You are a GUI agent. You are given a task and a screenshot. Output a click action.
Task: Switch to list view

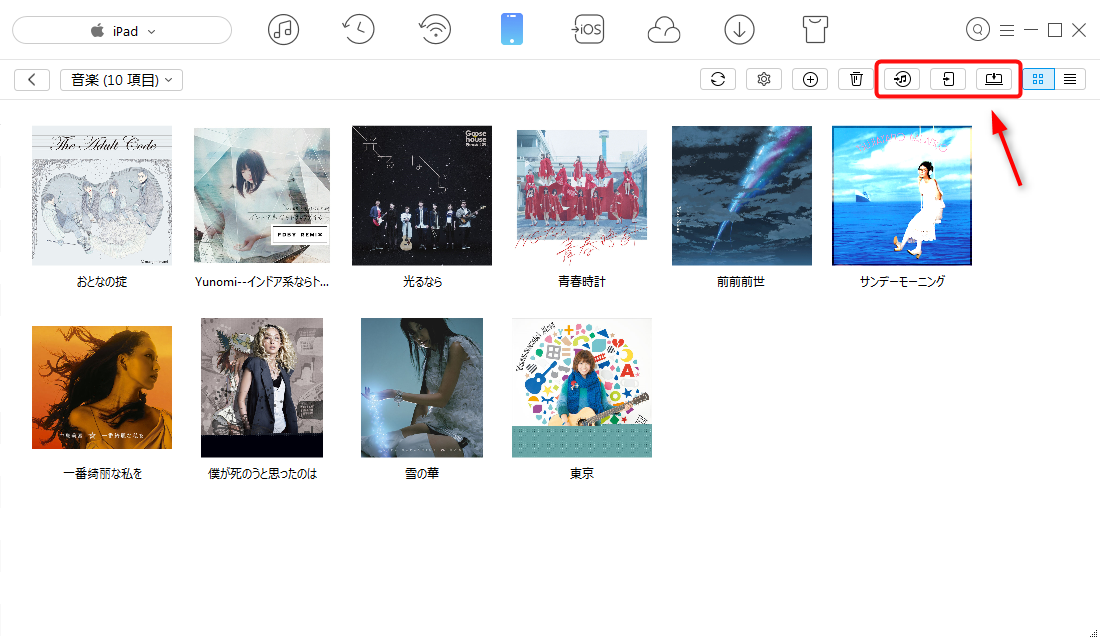[x=1070, y=79]
